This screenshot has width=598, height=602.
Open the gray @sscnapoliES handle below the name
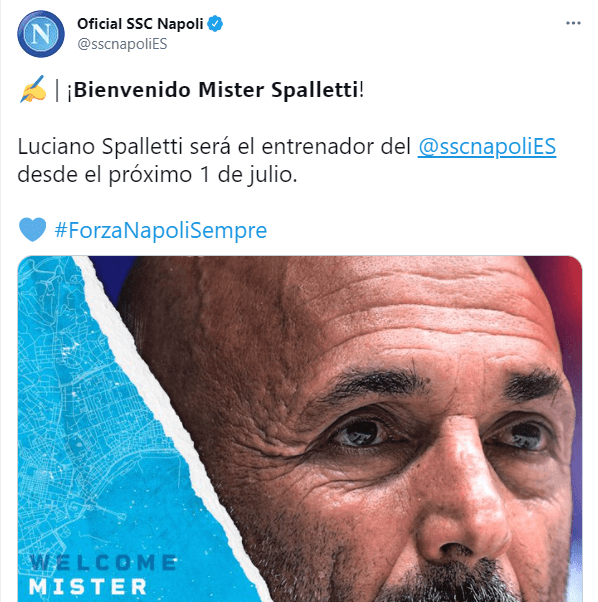122,44
